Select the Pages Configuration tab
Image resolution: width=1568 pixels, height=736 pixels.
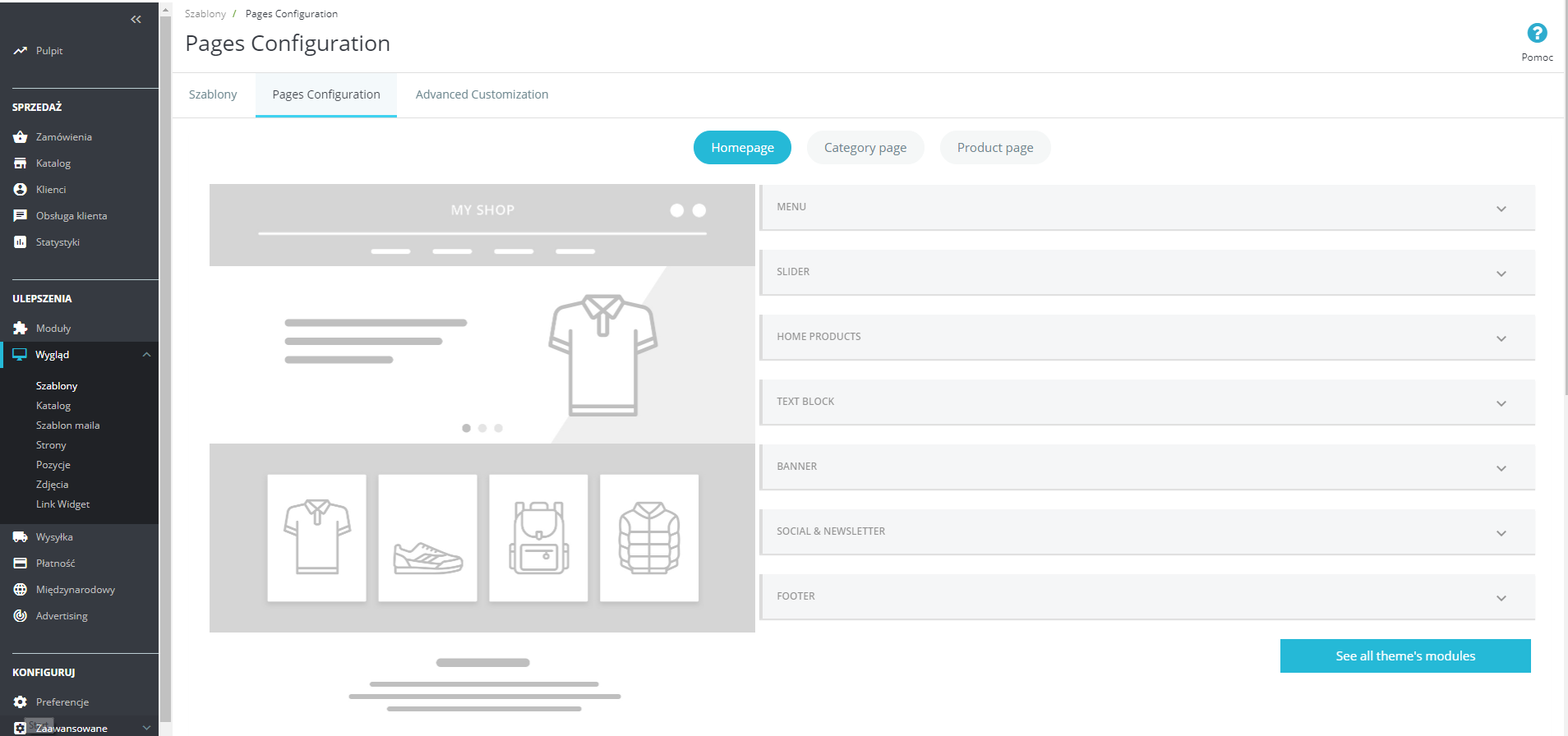pyautogui.click(x=326, y=94)
